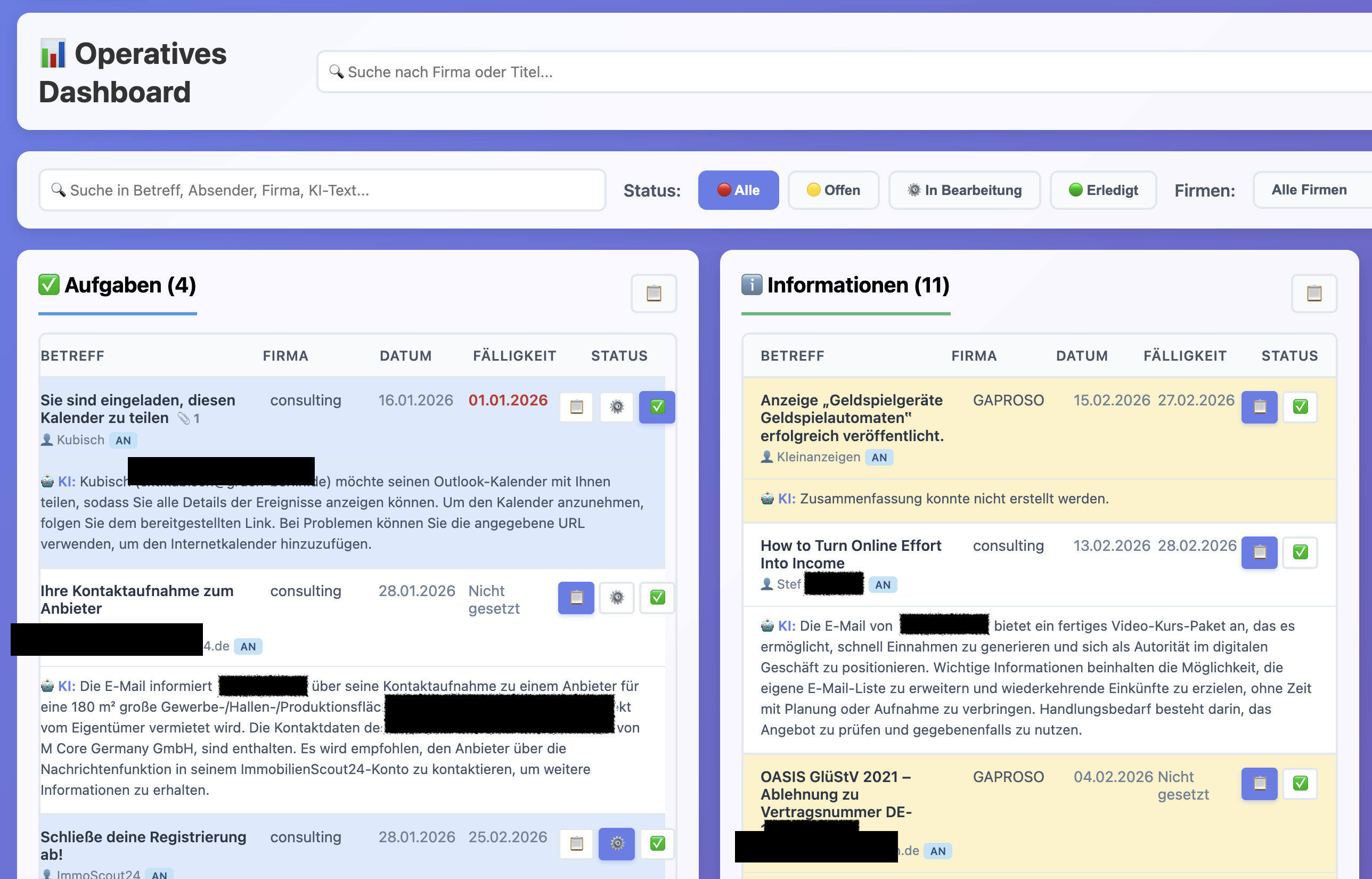Click clipboard status on Anzeige Geldspielgeräte row
Screen dimensions: 1372x879
[x=1260, y=407]
